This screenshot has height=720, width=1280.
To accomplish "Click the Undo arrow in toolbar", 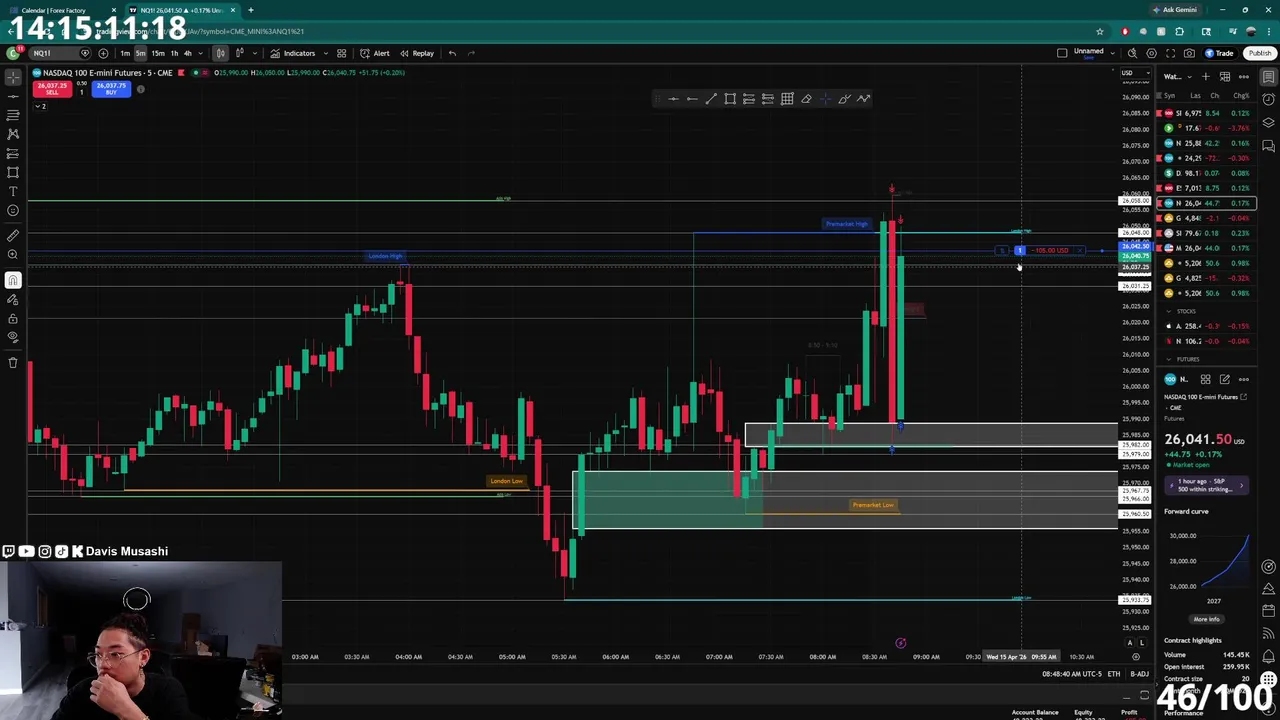I will coord(452,53).
